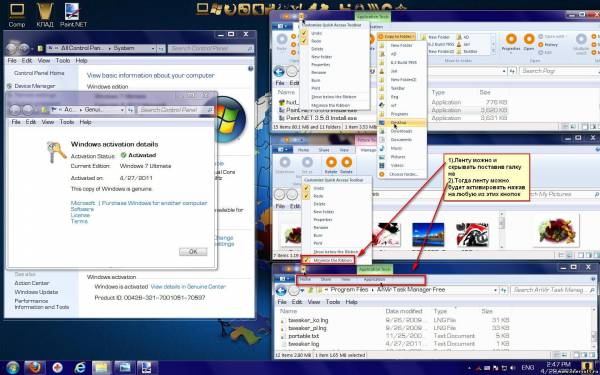Open the КПАД desktop shortcut

[x=45, y=15]
